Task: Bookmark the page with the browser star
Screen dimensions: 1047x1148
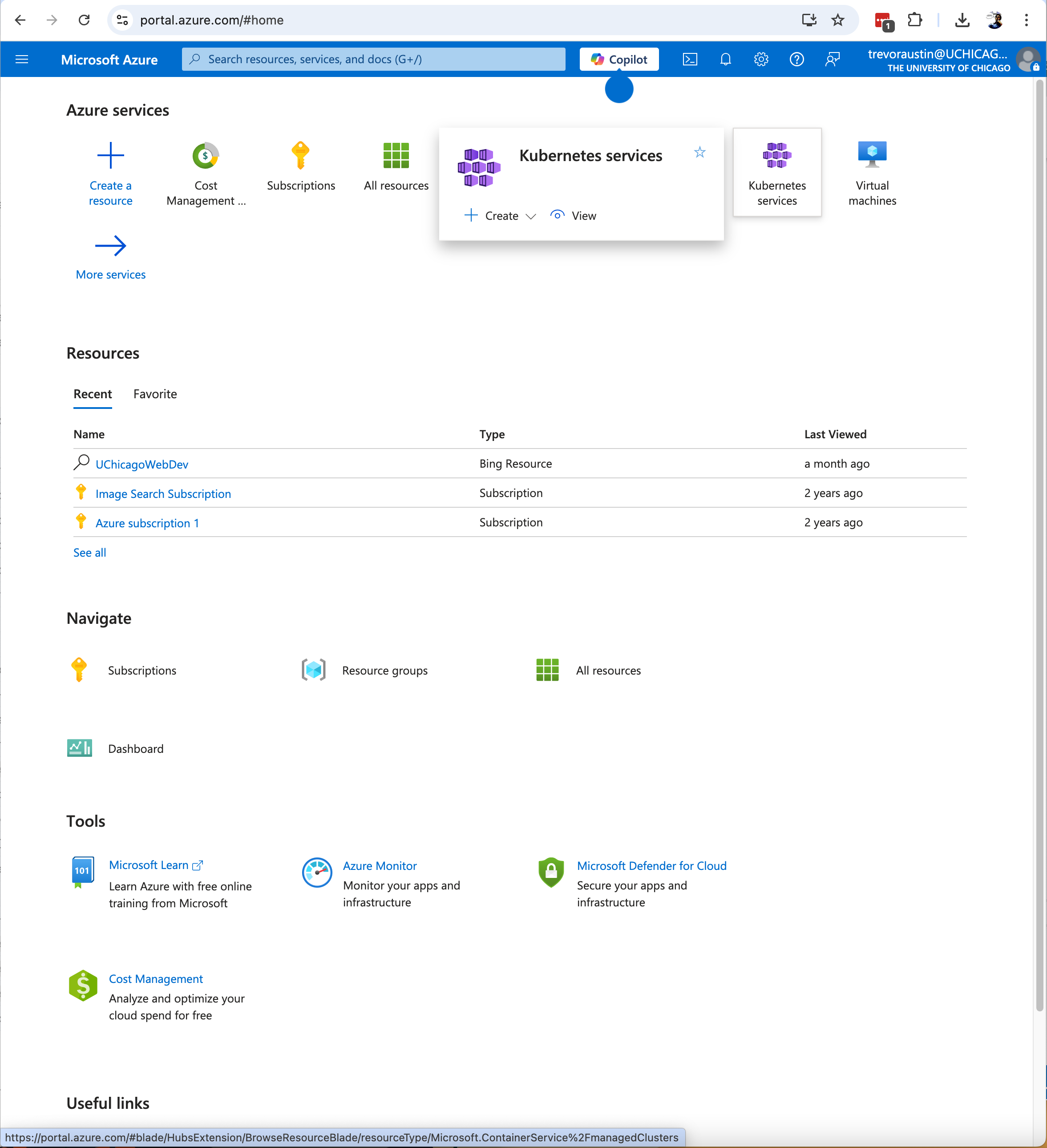Action: [x=837, y=20]
